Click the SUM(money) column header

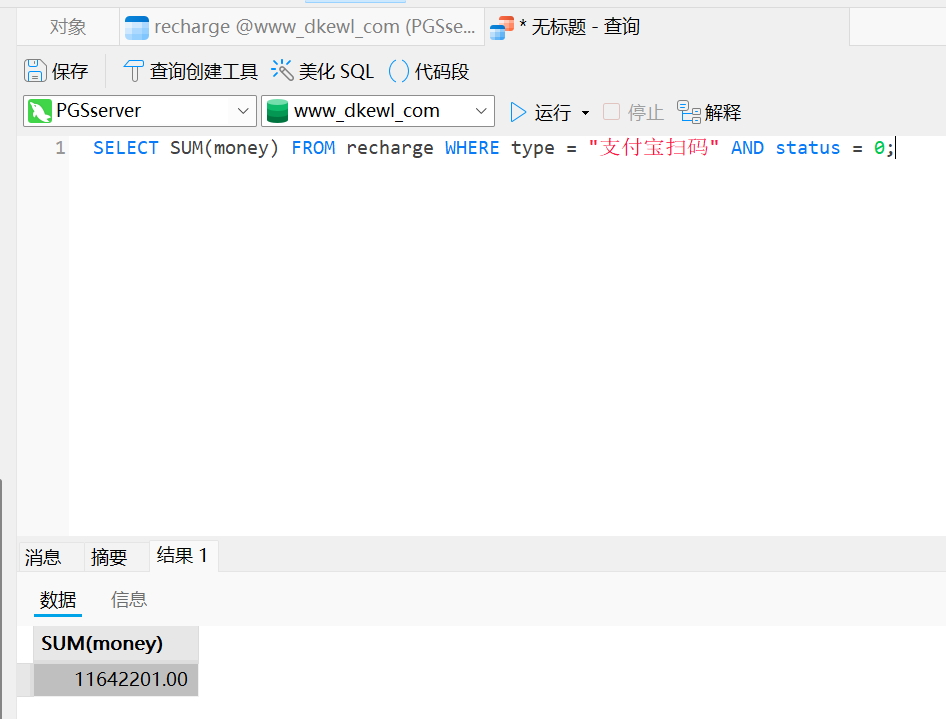pyautogui.click(x=116, y=644)
